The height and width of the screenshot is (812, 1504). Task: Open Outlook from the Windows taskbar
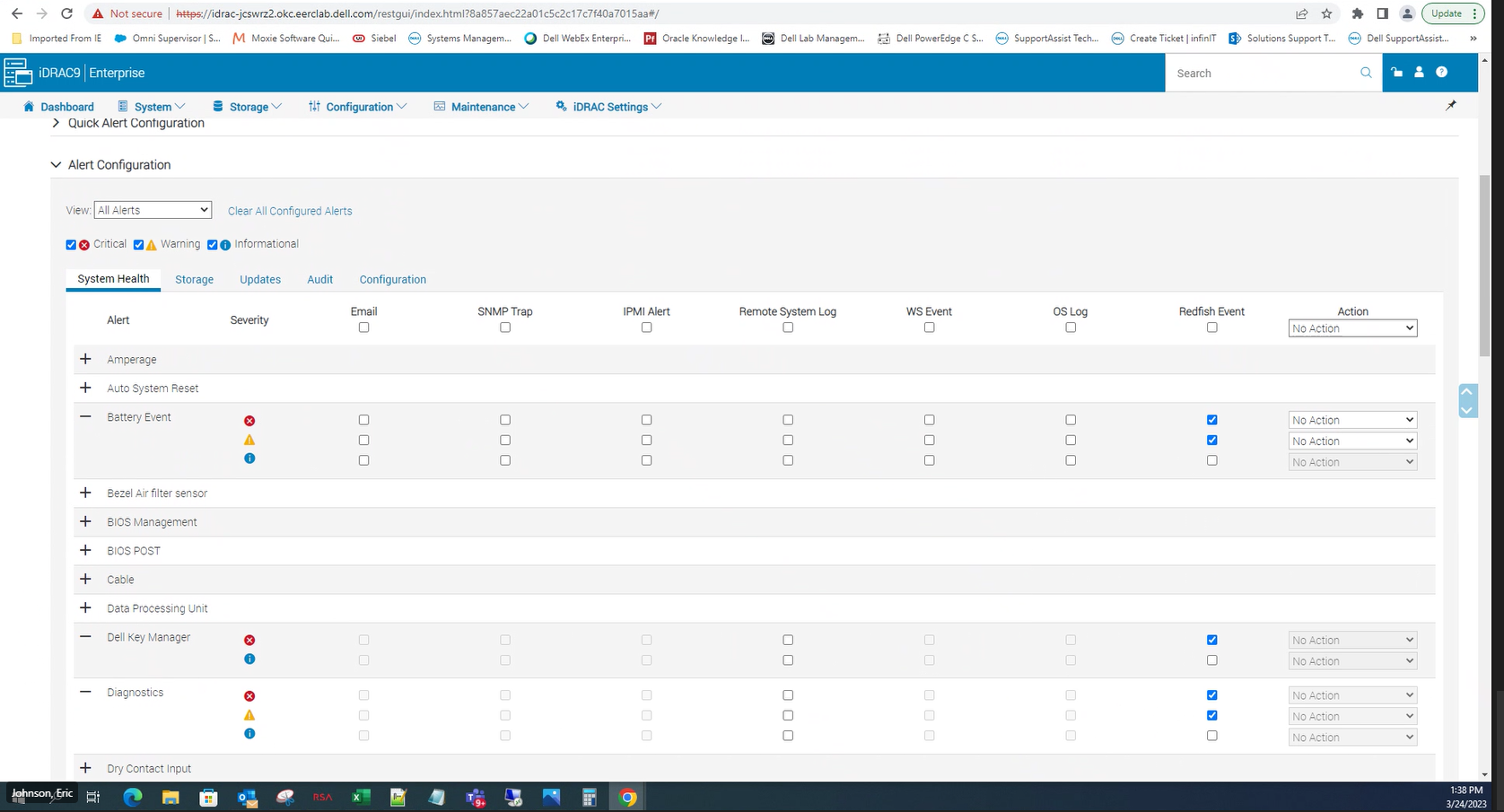click(x=246, y=797)
